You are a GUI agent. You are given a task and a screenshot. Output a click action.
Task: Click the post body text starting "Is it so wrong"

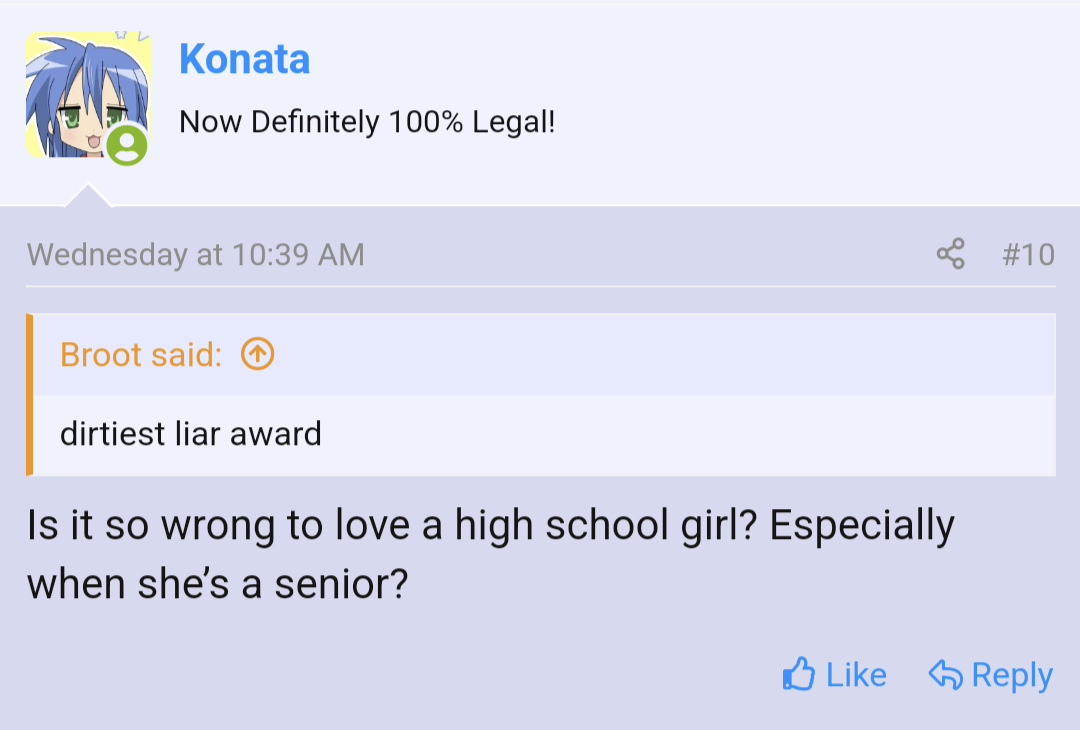pyautogui.click(x=490, y=525)
